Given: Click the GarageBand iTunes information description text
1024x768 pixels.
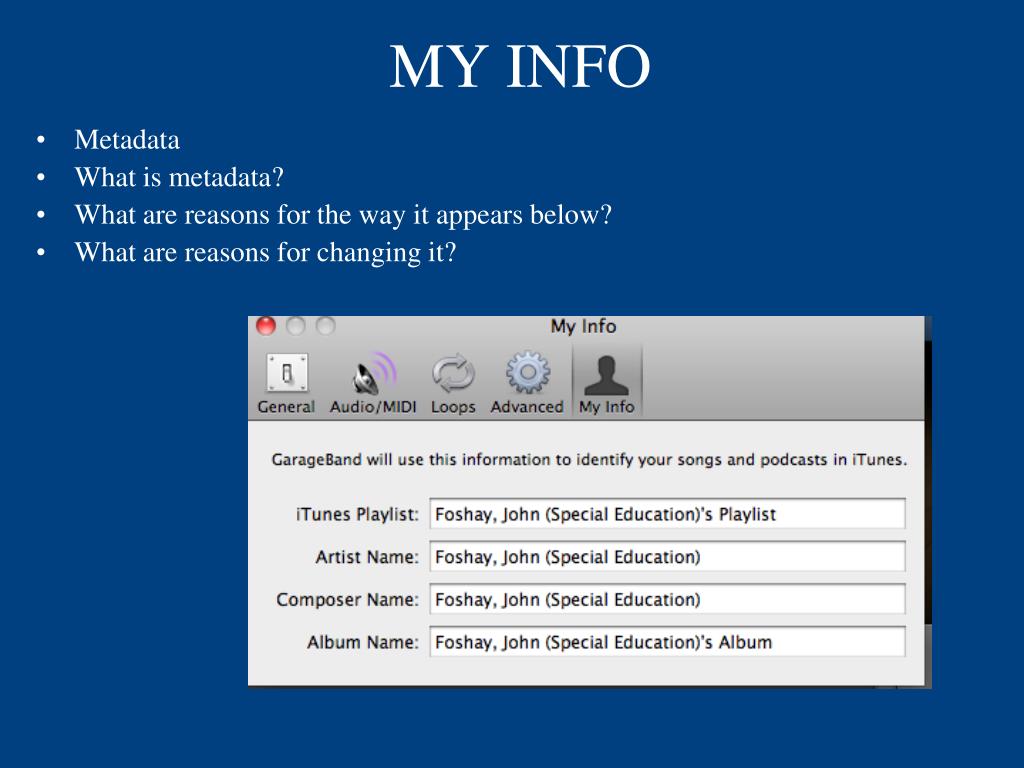Looking at the screenshot, I should [589, 460].
